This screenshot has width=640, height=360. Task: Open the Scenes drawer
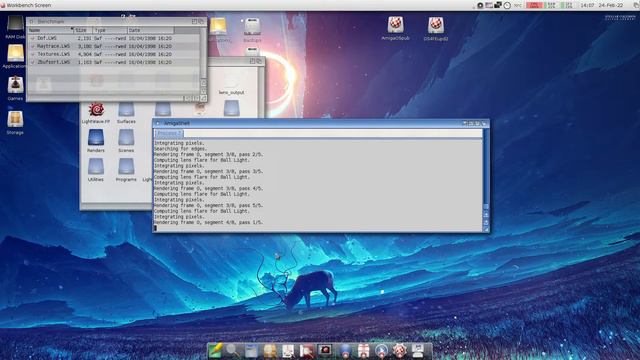(x=126, y=138)
